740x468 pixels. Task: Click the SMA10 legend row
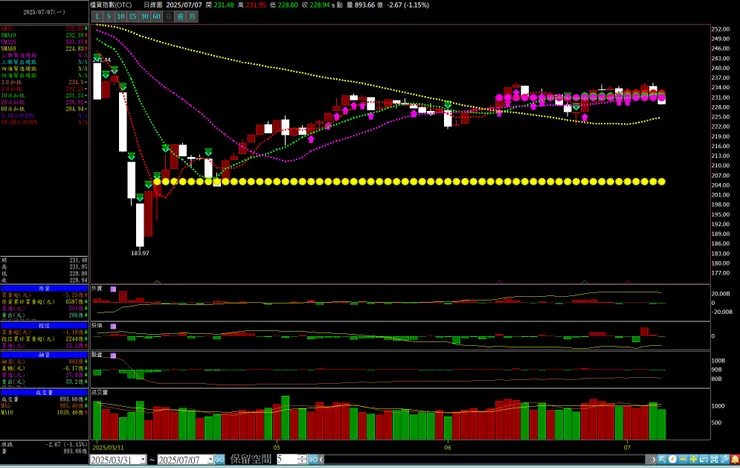[x=44, y=35]
